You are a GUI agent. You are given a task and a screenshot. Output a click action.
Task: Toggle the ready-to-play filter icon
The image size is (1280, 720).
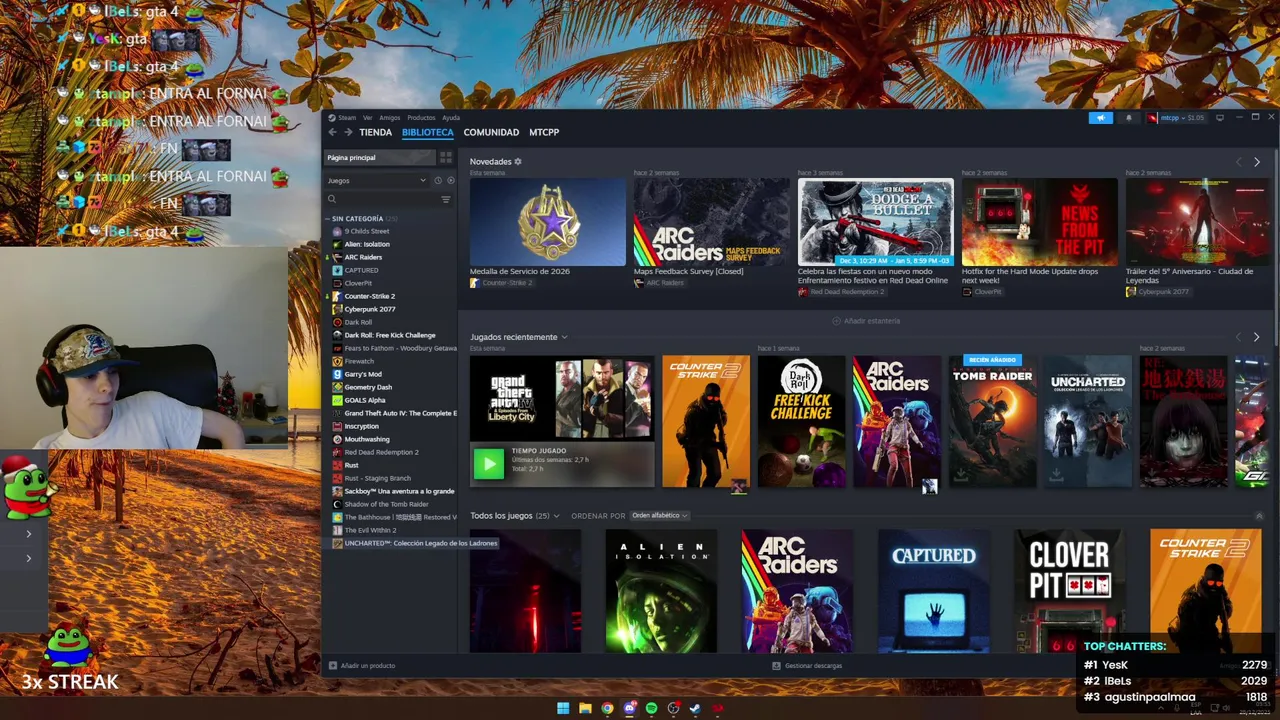(450, 181)
